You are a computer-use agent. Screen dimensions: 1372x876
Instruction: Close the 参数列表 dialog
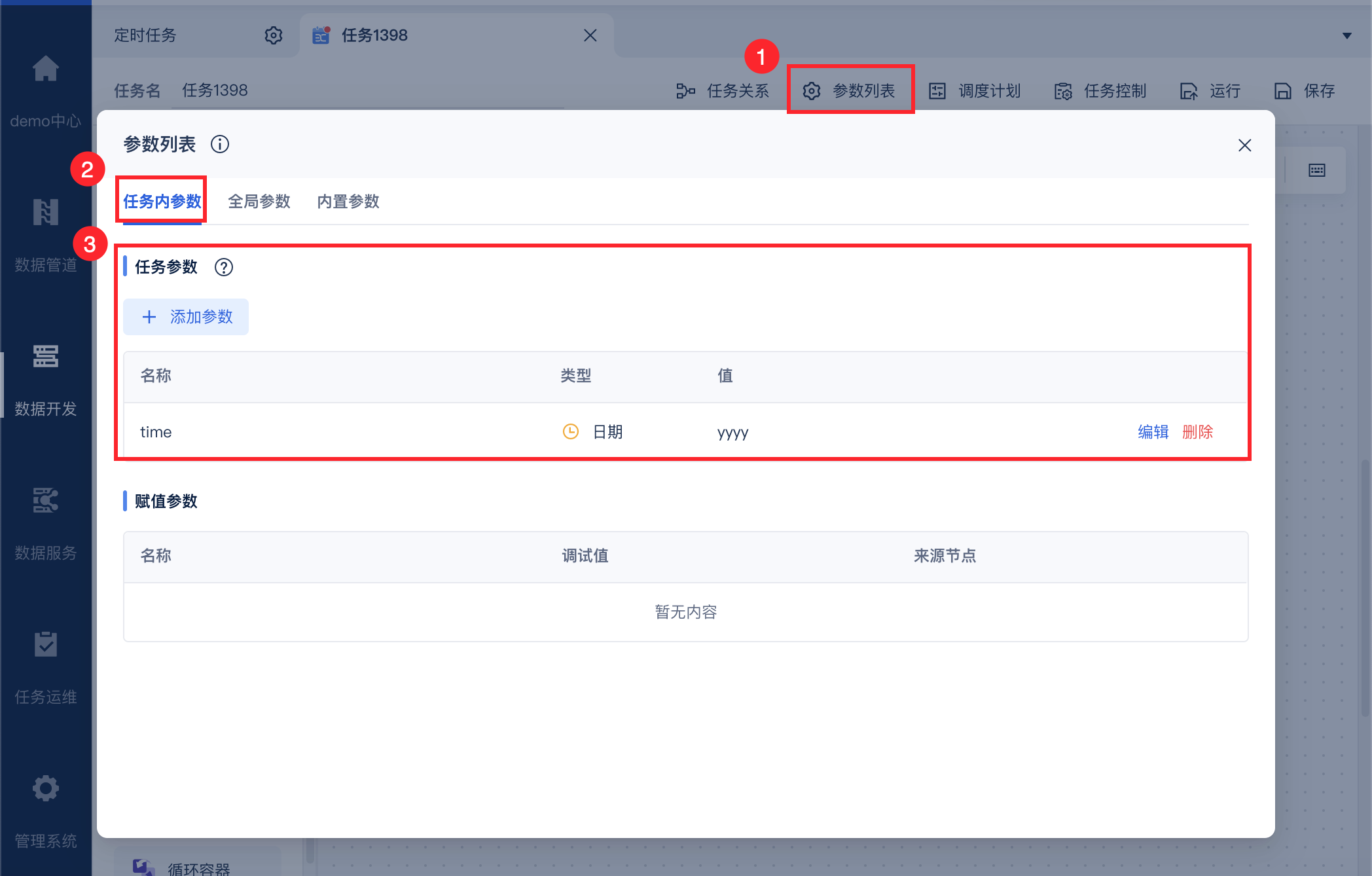[1244, 145]
